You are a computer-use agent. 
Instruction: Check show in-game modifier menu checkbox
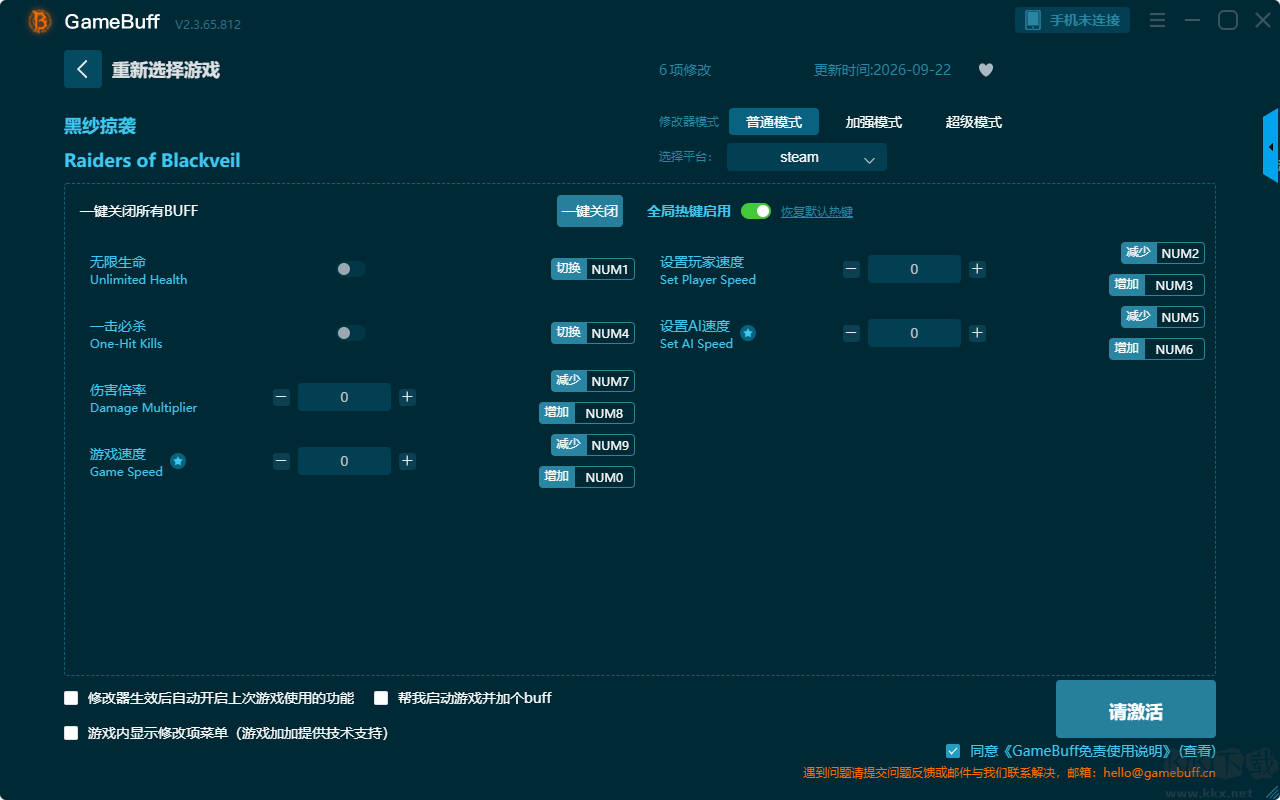[71, 733]
